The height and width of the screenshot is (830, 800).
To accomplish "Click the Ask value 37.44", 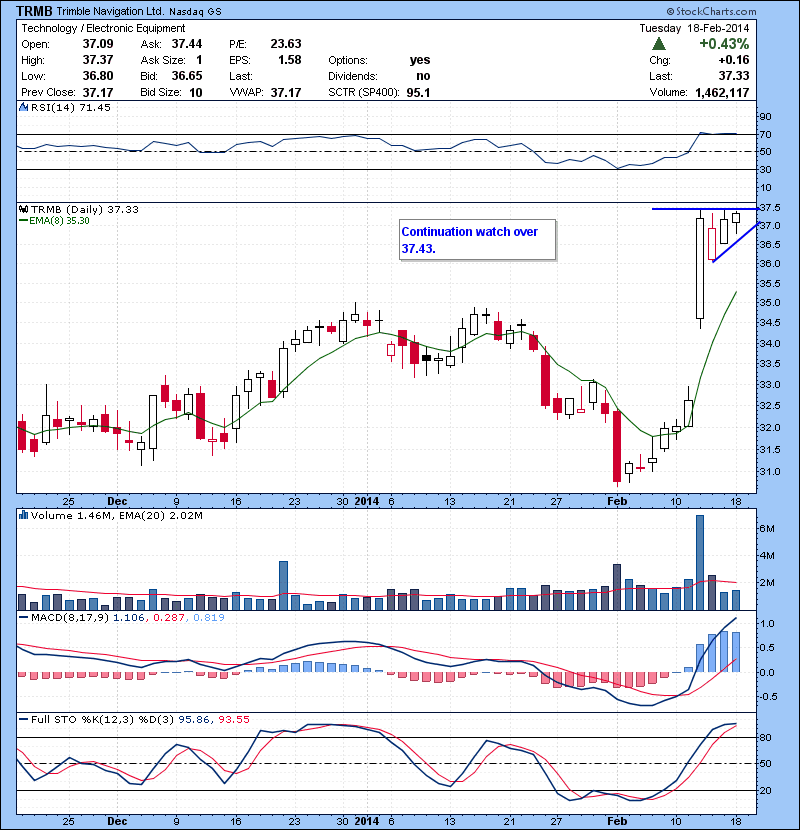I will [x=187, y=44].
